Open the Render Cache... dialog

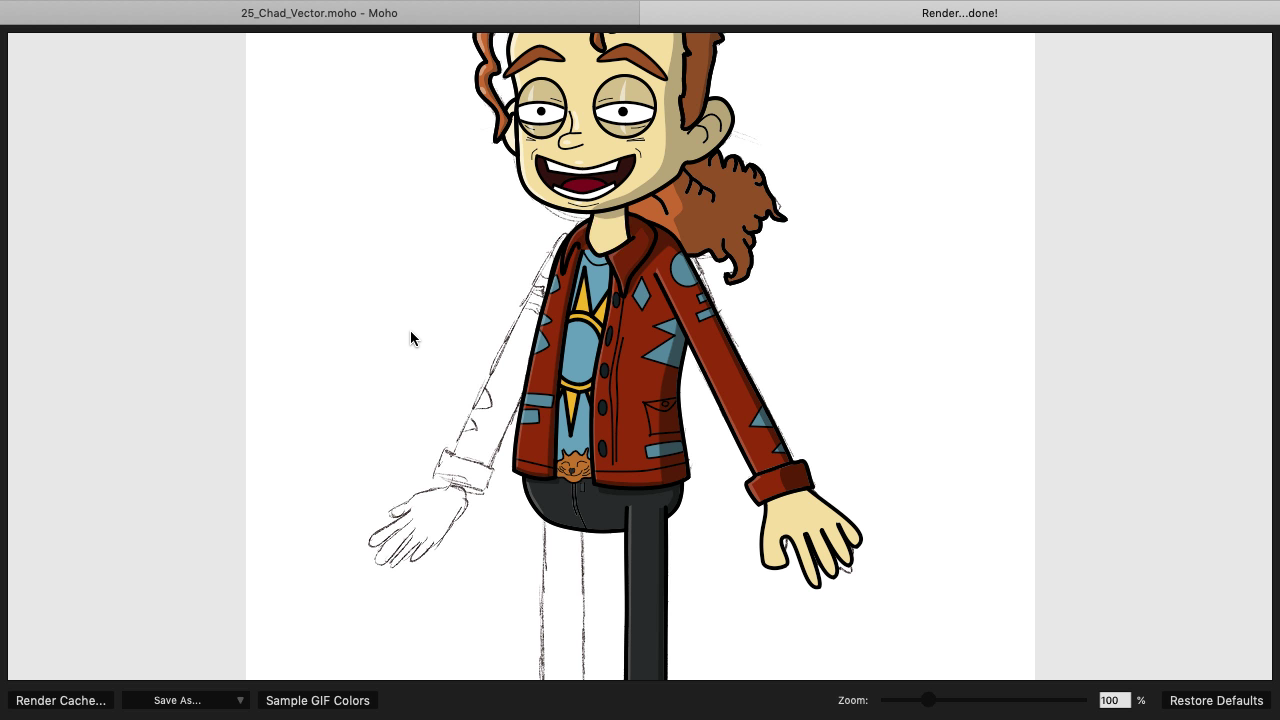pos(60,700)
